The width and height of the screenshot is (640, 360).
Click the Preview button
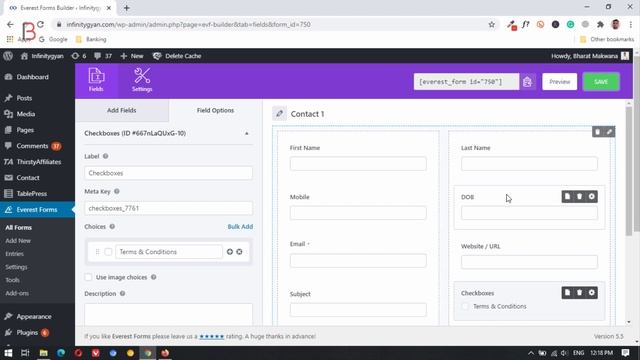coord(559,82)
